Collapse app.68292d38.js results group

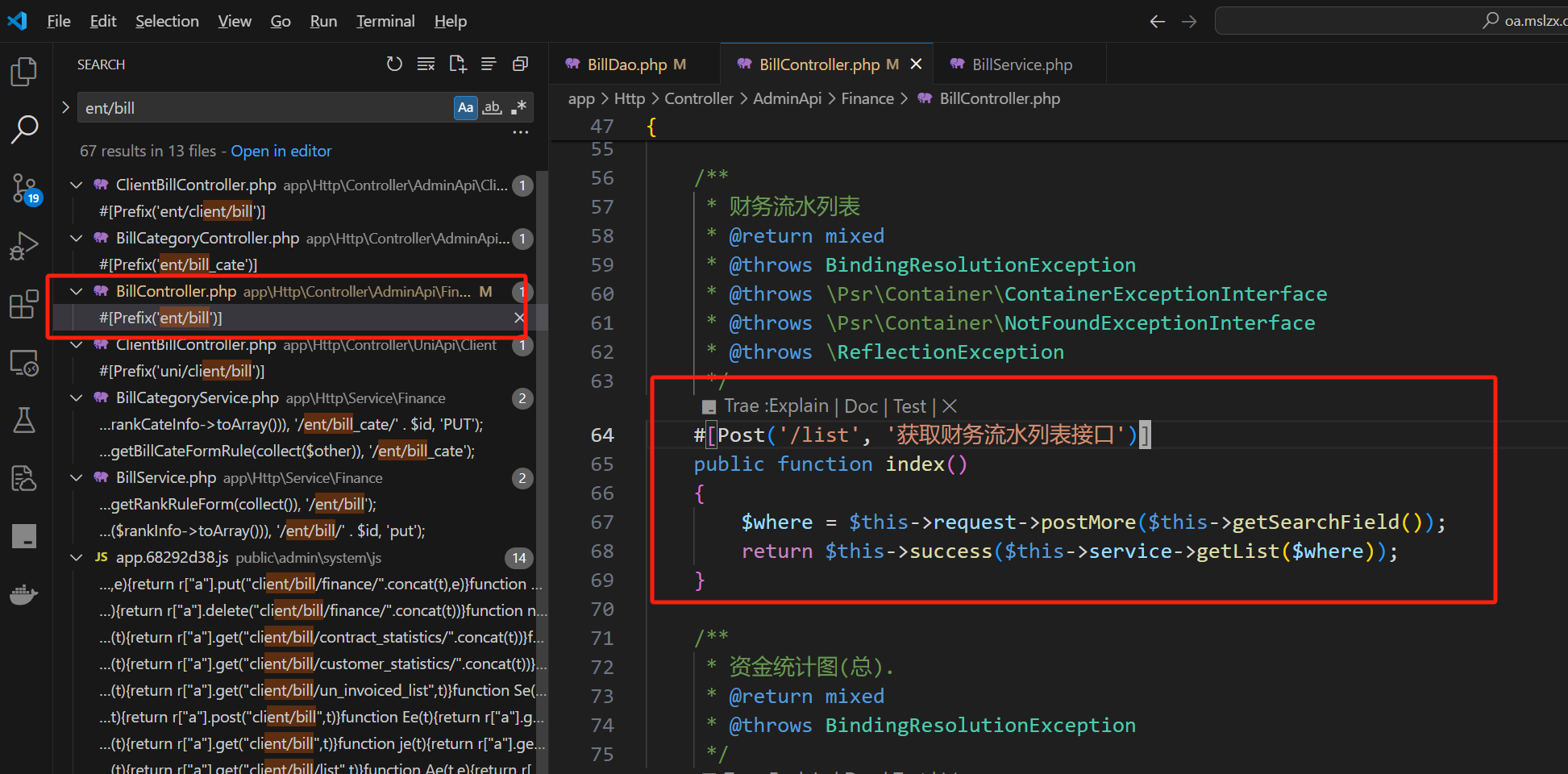pyautogui.click(x=77, y=557)
